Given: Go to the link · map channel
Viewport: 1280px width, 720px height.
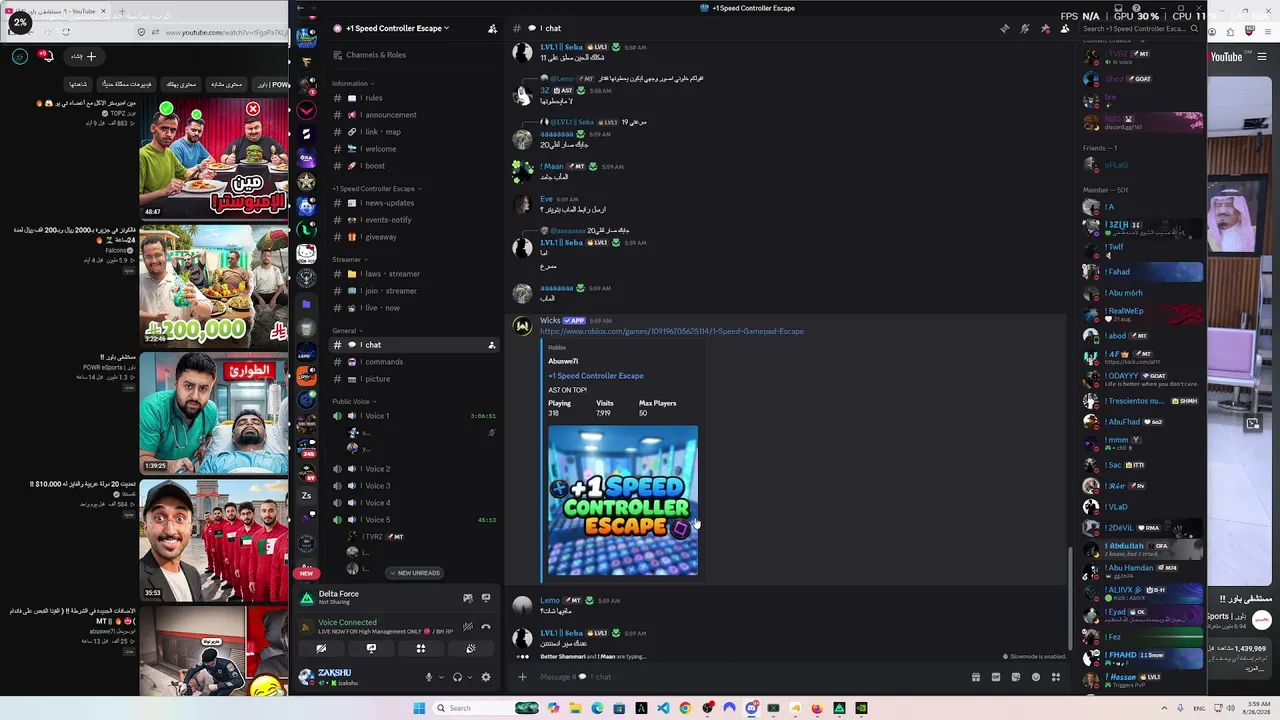Looking at the screenshot, I should click(414, 132).
